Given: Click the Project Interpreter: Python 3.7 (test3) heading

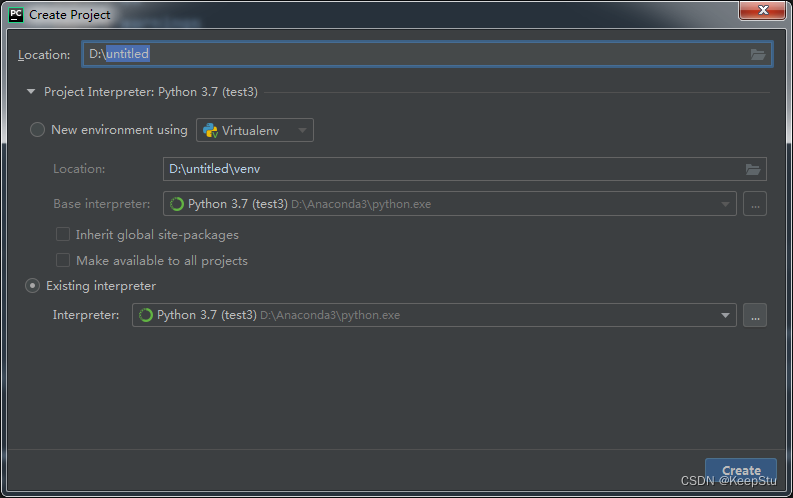Looking at the screenshot, I should pyautogui.click(x=151, y=92).
